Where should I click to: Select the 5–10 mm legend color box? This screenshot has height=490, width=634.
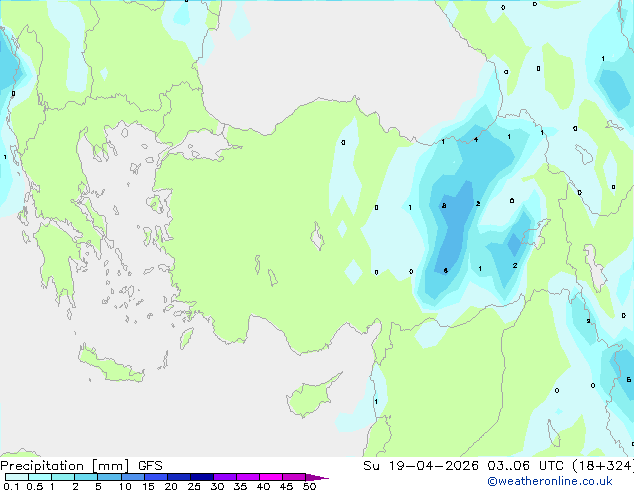(110, 477)
